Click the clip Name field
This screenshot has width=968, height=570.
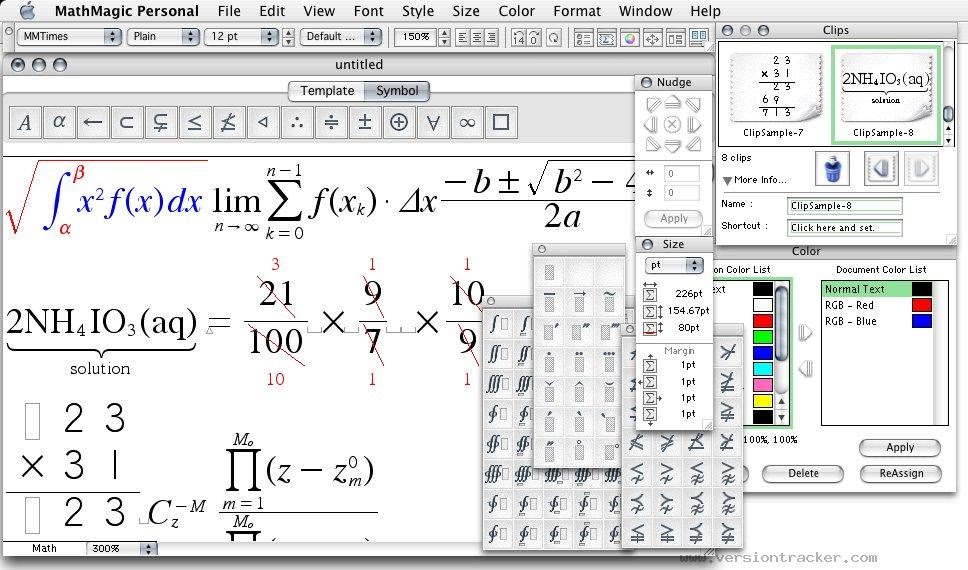point(844,206)
